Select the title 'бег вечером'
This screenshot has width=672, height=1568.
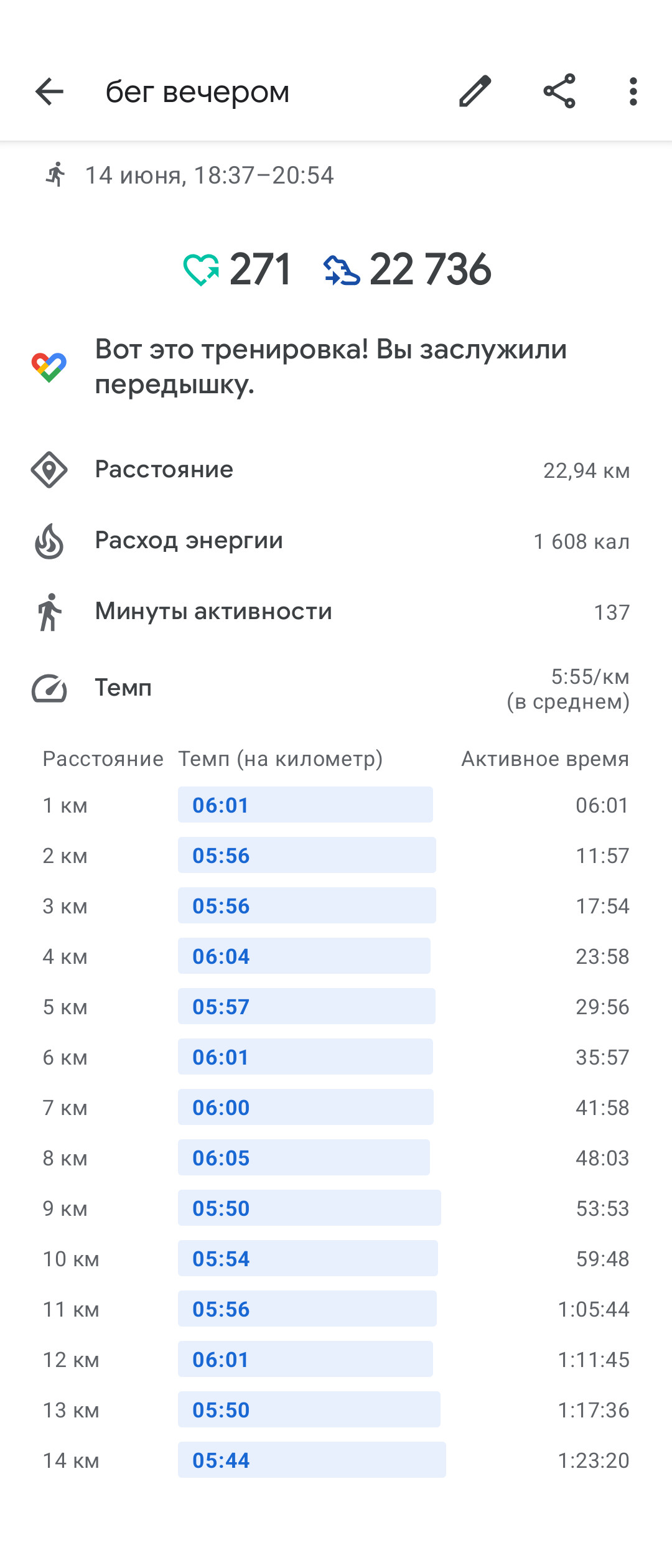click(197, 92)
